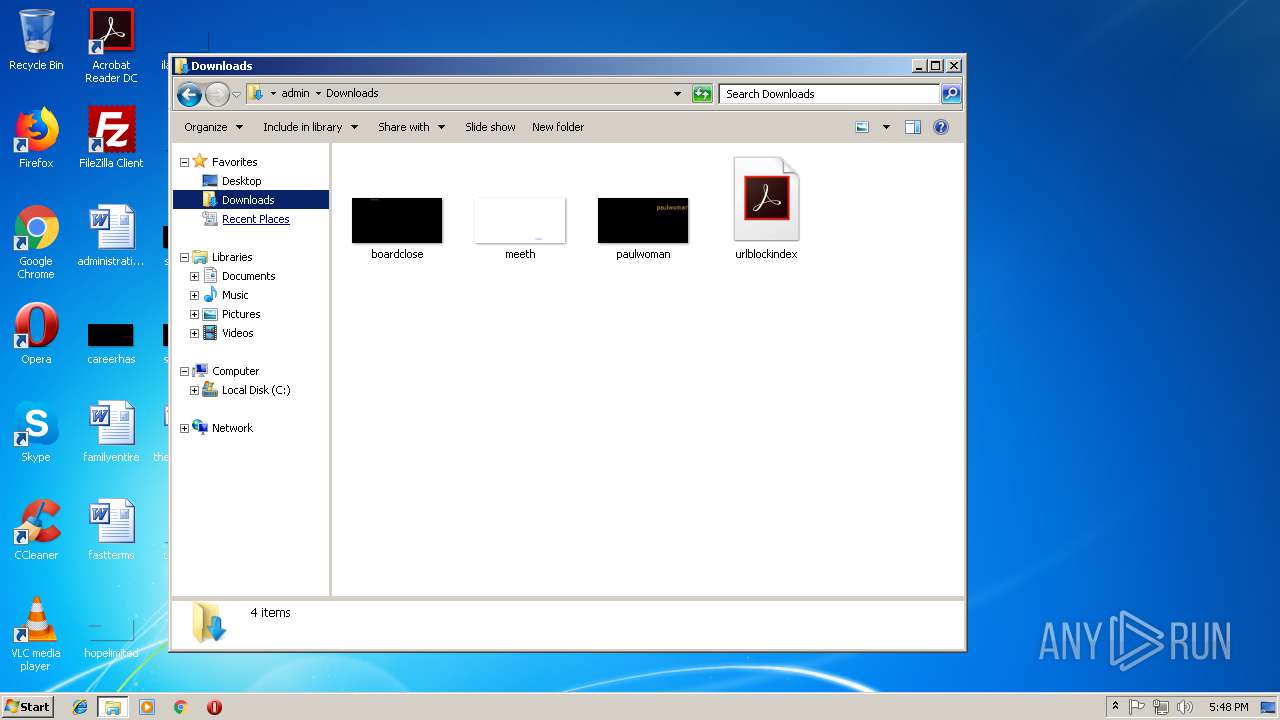Screen dimensions: 1280x720
Task: Select Pictures library item
Action: [240, 314]
